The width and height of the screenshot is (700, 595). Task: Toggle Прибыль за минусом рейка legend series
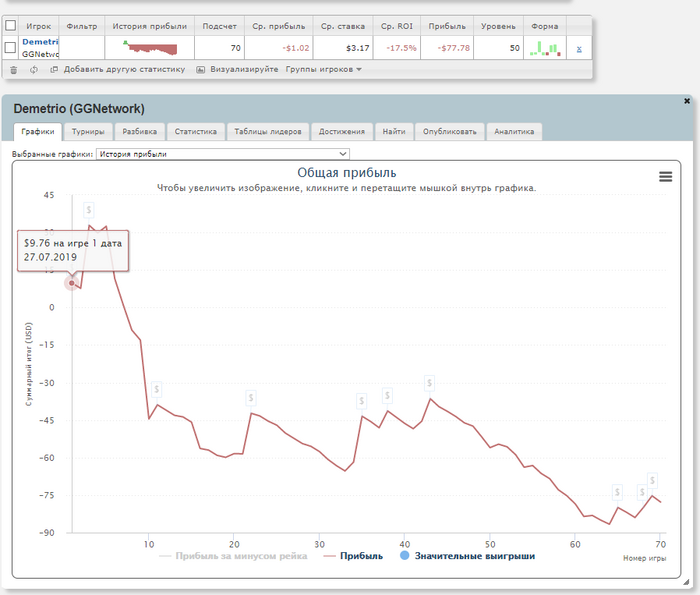233,556
